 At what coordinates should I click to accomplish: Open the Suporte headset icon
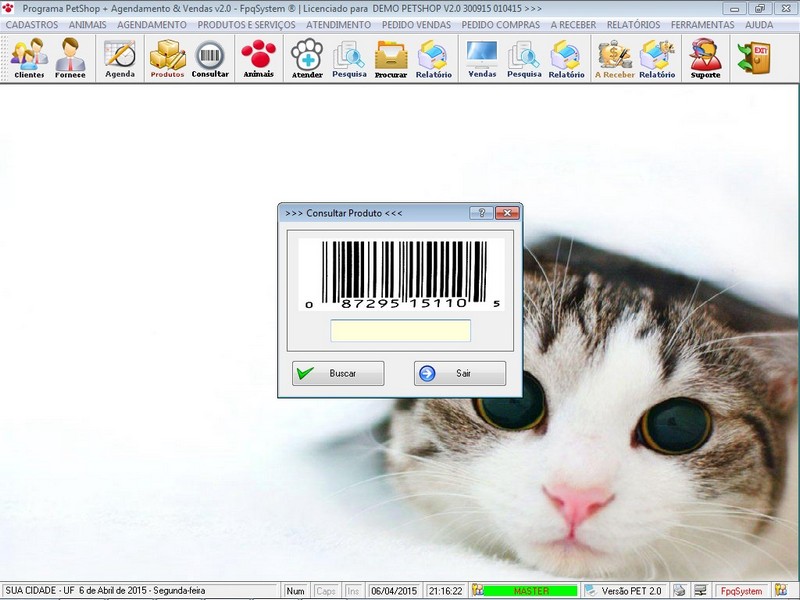point(706,58)
